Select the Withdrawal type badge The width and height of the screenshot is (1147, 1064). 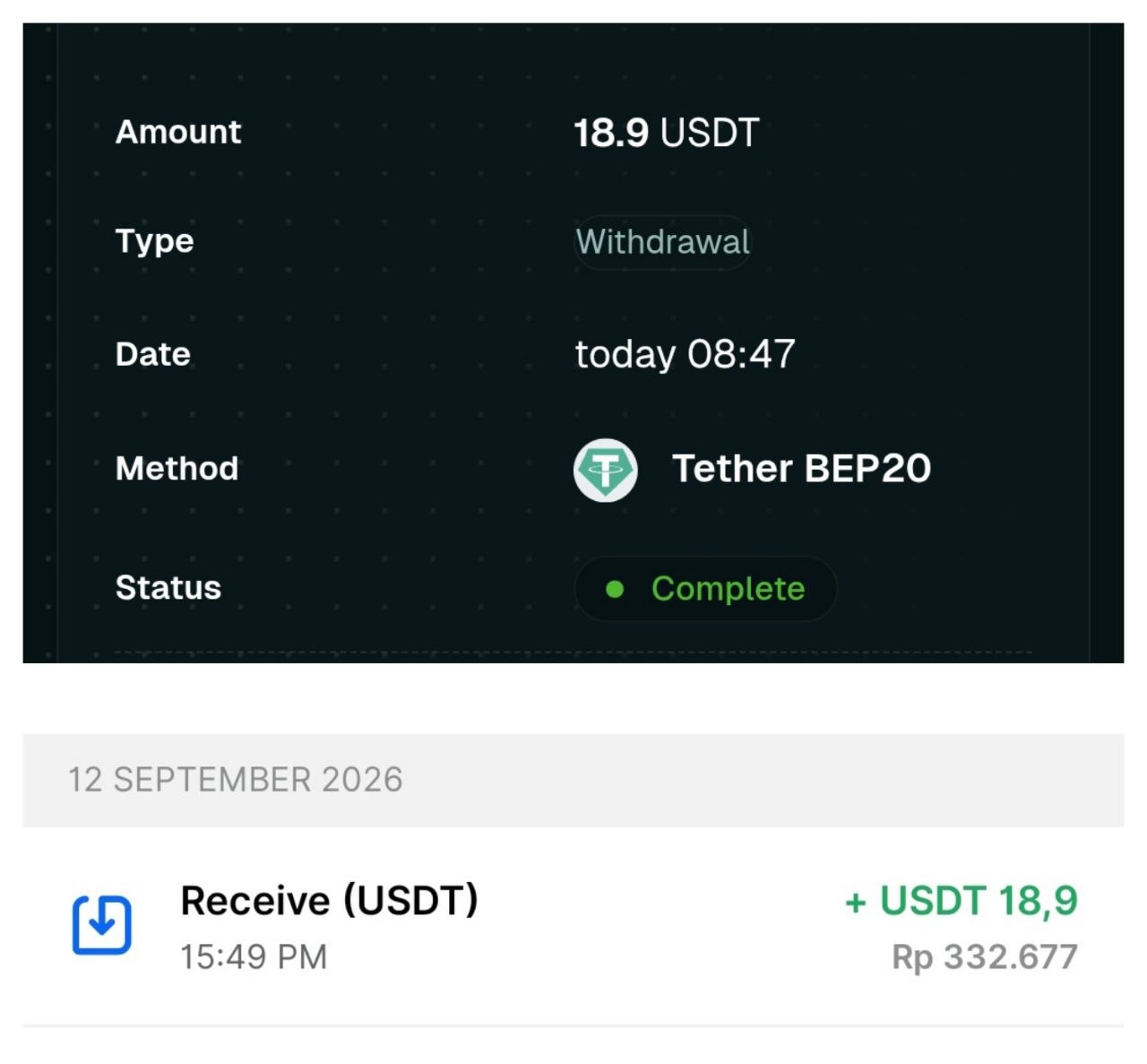tap(662, 242)
